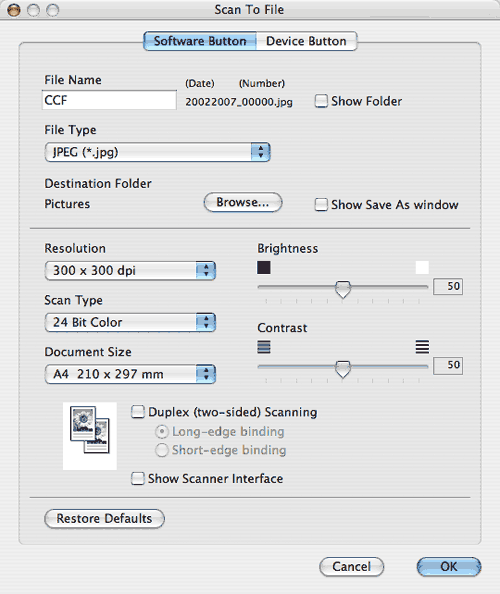Click the low contrast icon

[264, 347]
